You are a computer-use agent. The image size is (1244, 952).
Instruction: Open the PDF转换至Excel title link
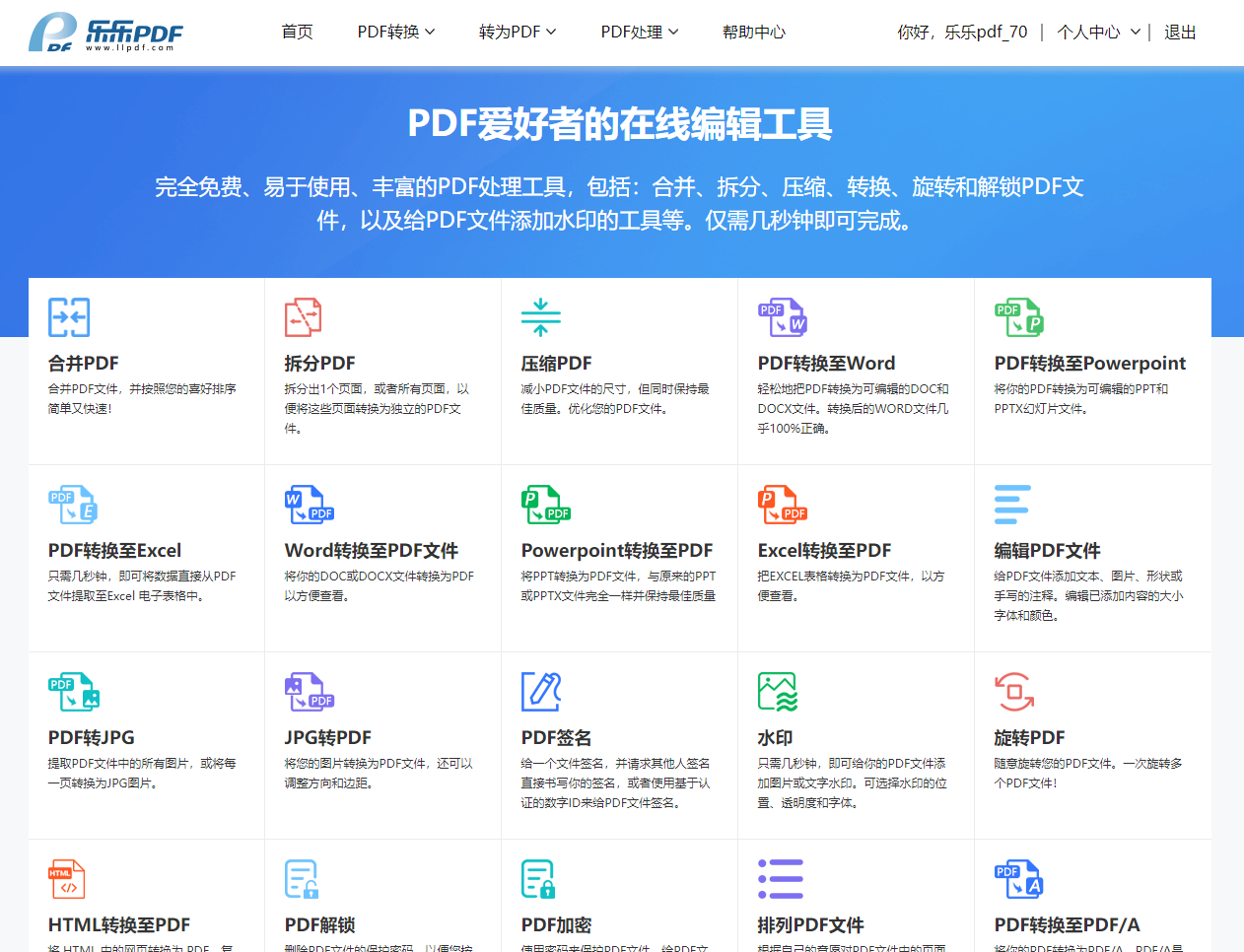114,550
